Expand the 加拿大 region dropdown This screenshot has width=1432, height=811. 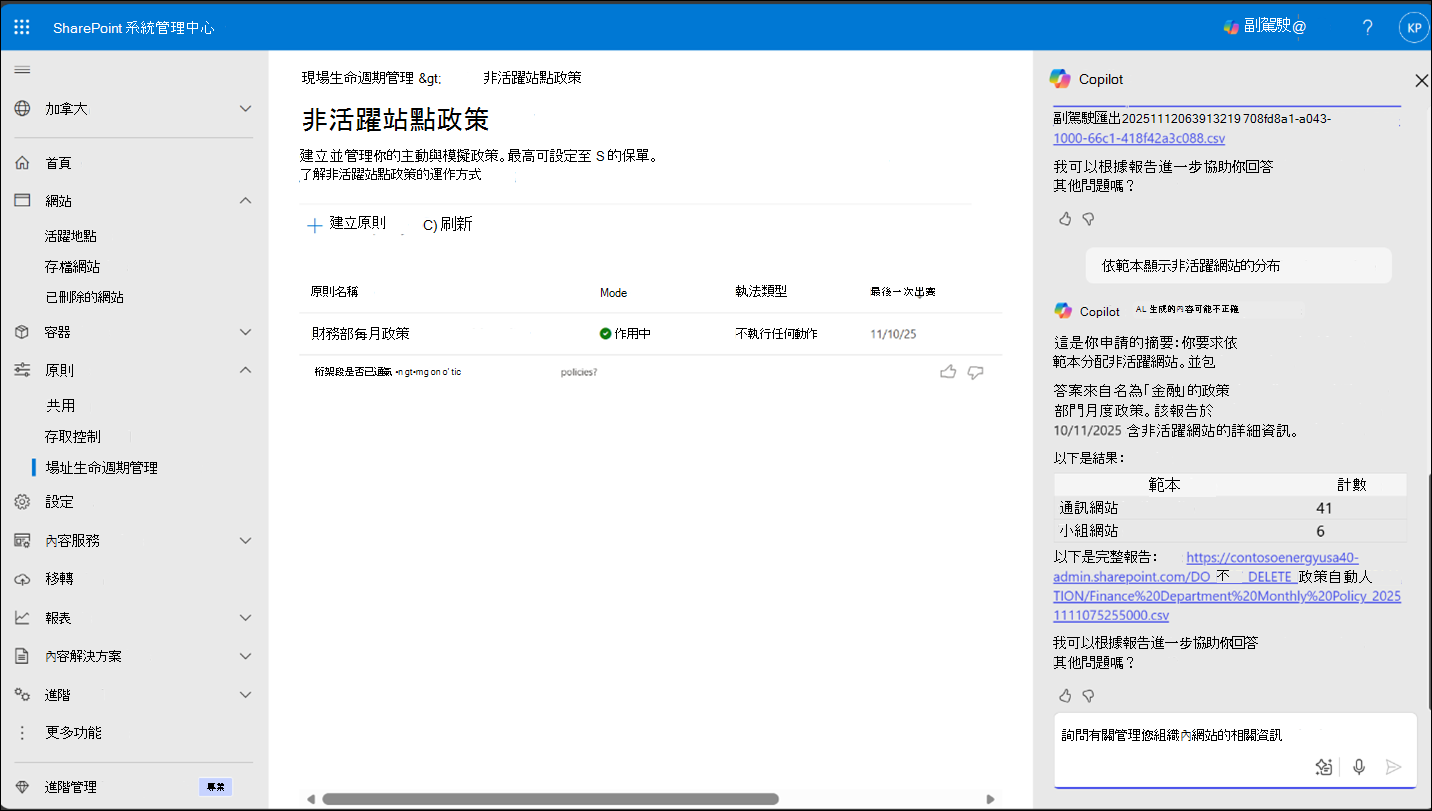tap(246, 108)
